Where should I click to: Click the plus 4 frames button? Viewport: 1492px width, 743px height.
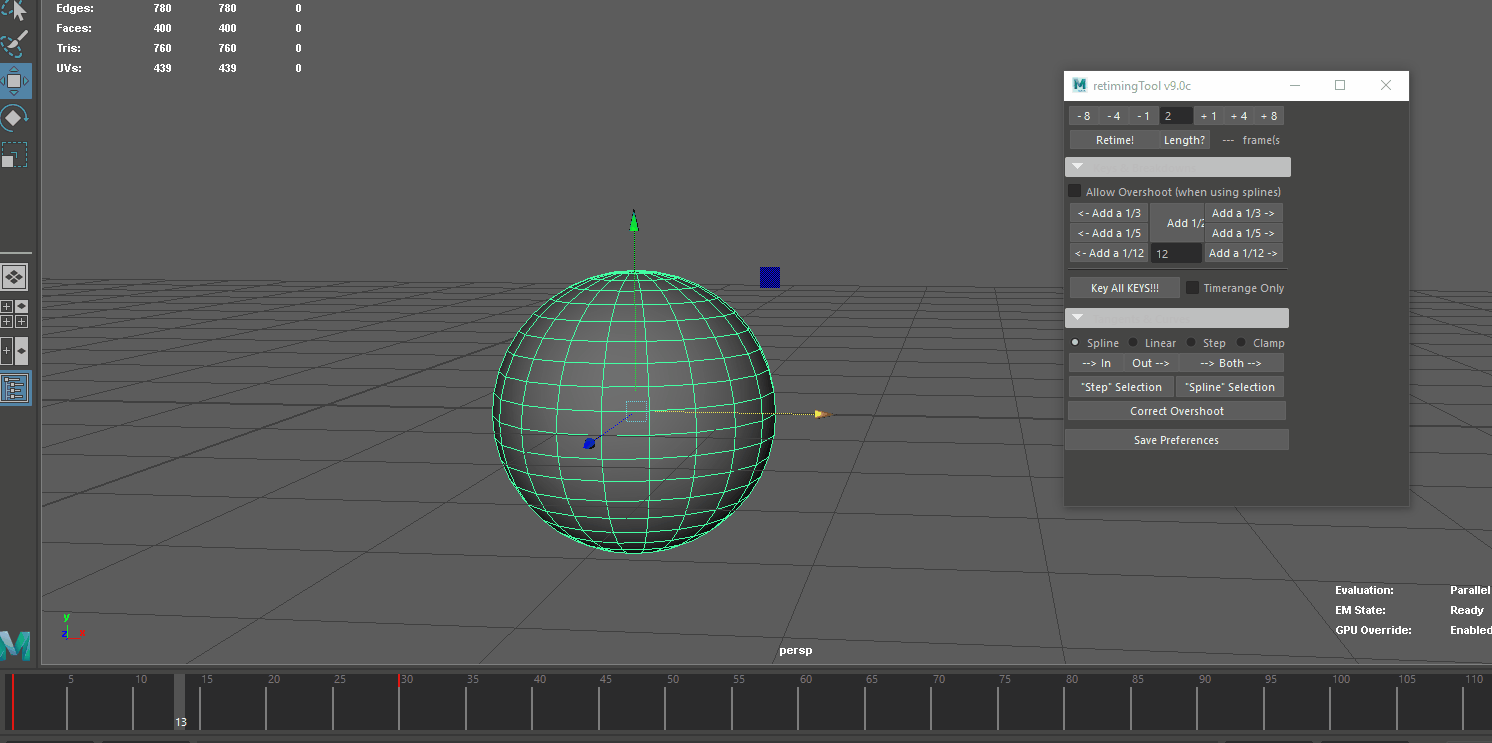pyautogui.click(x=1238, y=116)
